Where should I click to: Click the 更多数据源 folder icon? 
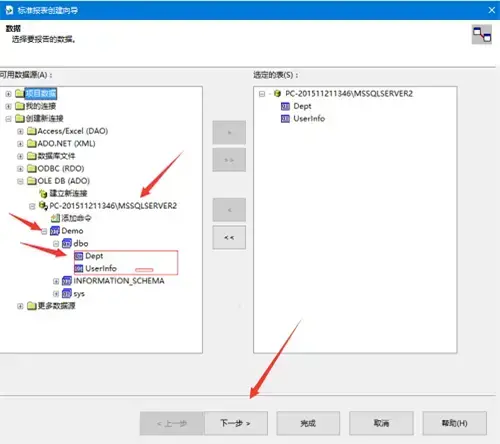tap(32, 306)
